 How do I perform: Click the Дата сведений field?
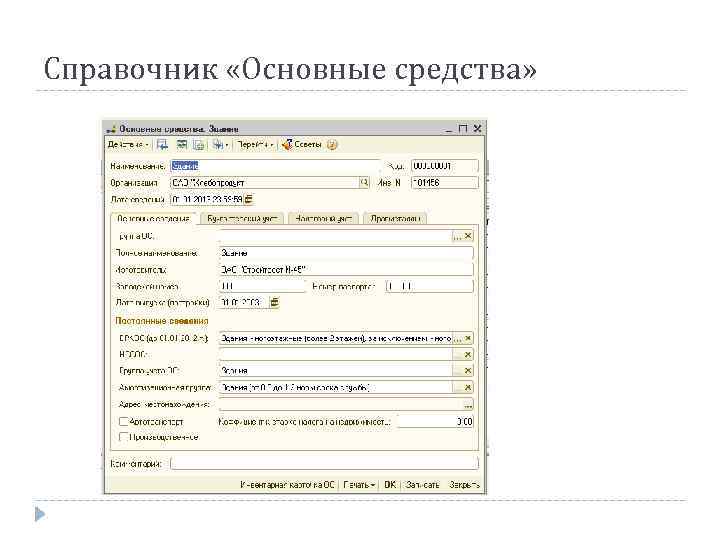(x=207, y=199)
